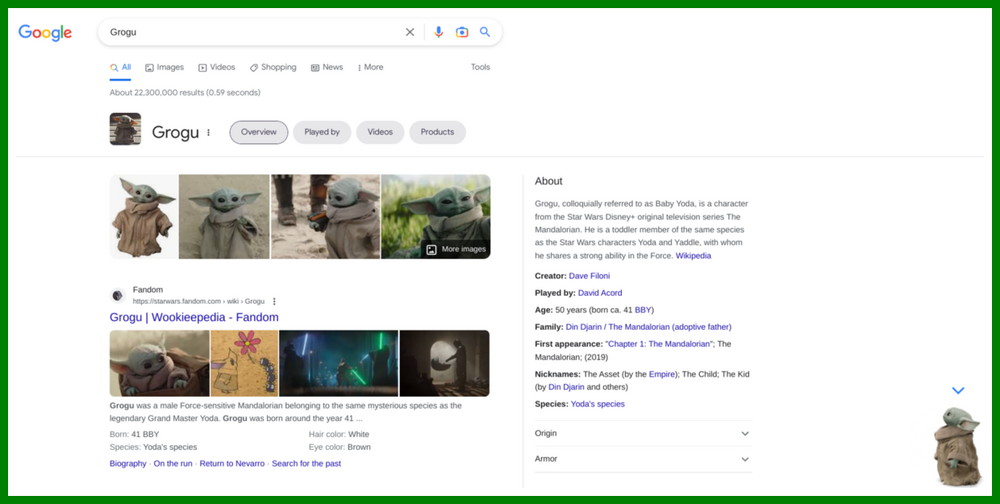Open Din Djarin / The Mandalorian family link

(x=649, y=327)
